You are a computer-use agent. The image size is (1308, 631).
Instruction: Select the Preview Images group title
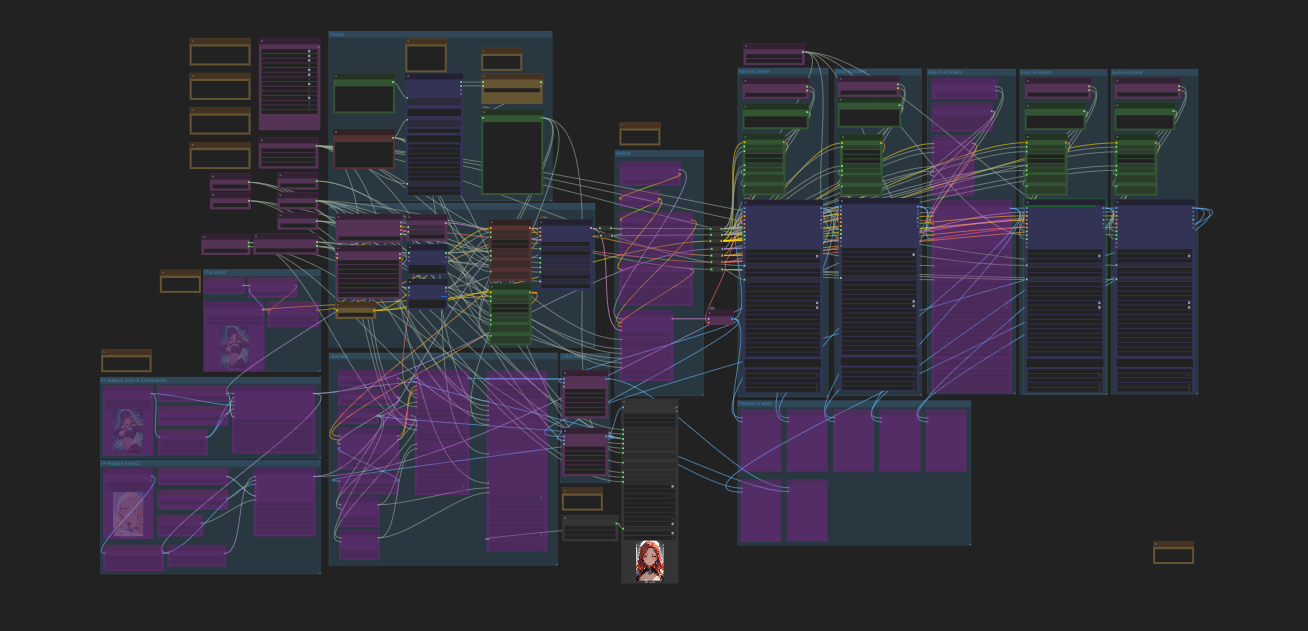tap(755, 404)
